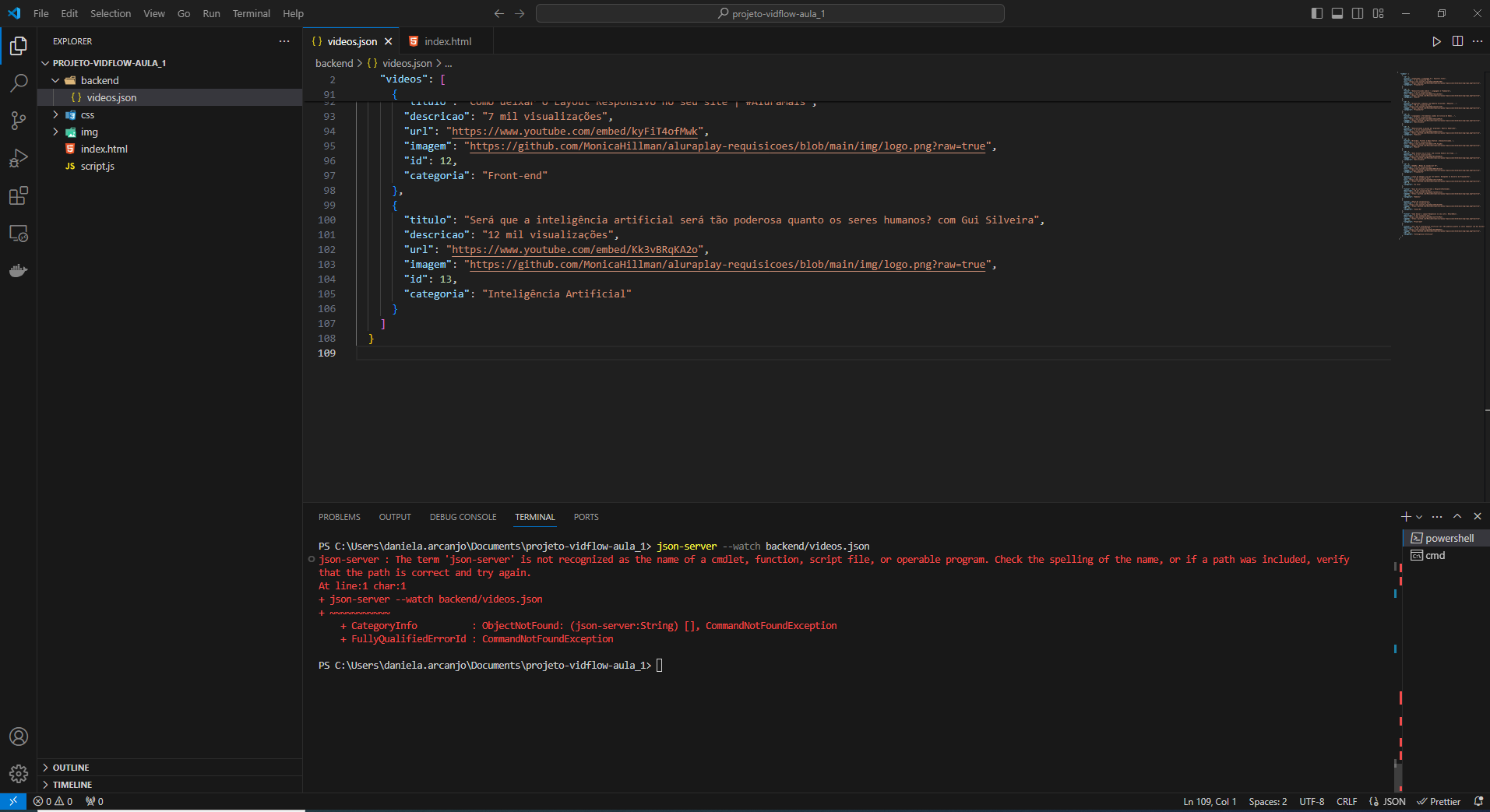
Task: Switch to the PROBLEMS panel tab
Action: click(340, 517)
